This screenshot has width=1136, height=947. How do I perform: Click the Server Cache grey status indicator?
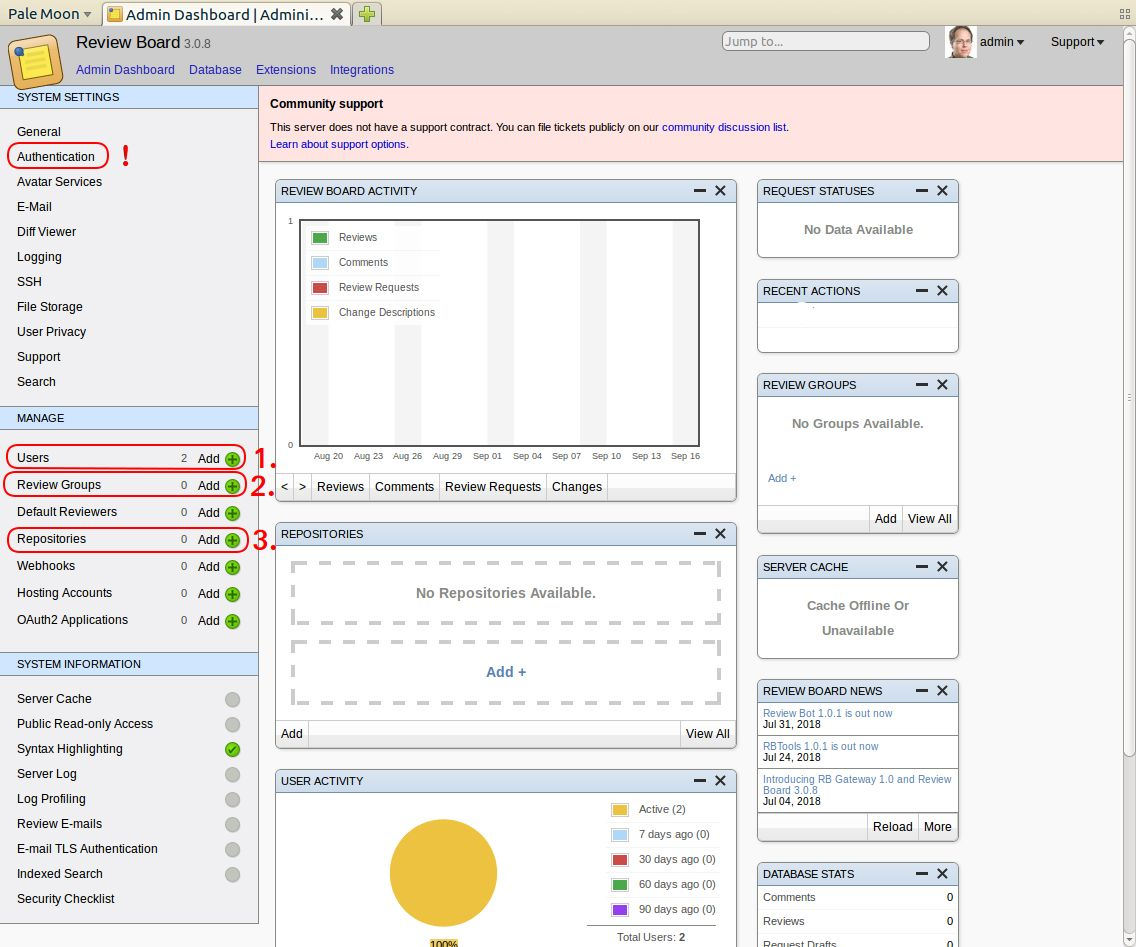pyautogui.click(x=232, y=699)
